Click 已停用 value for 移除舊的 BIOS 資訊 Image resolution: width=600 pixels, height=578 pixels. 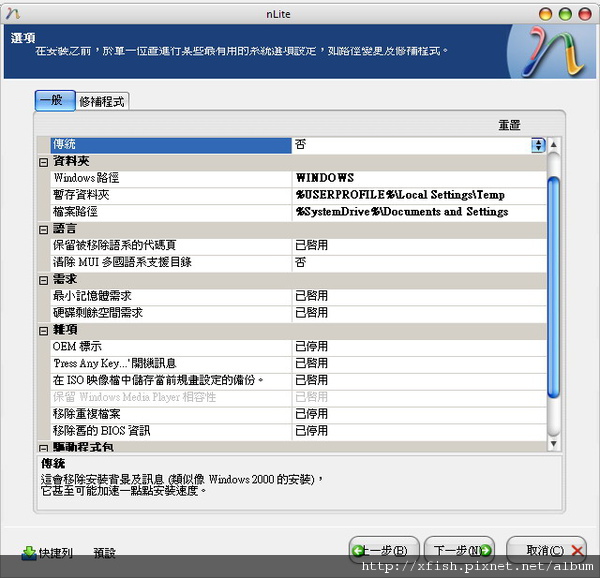tap(311, 431)
